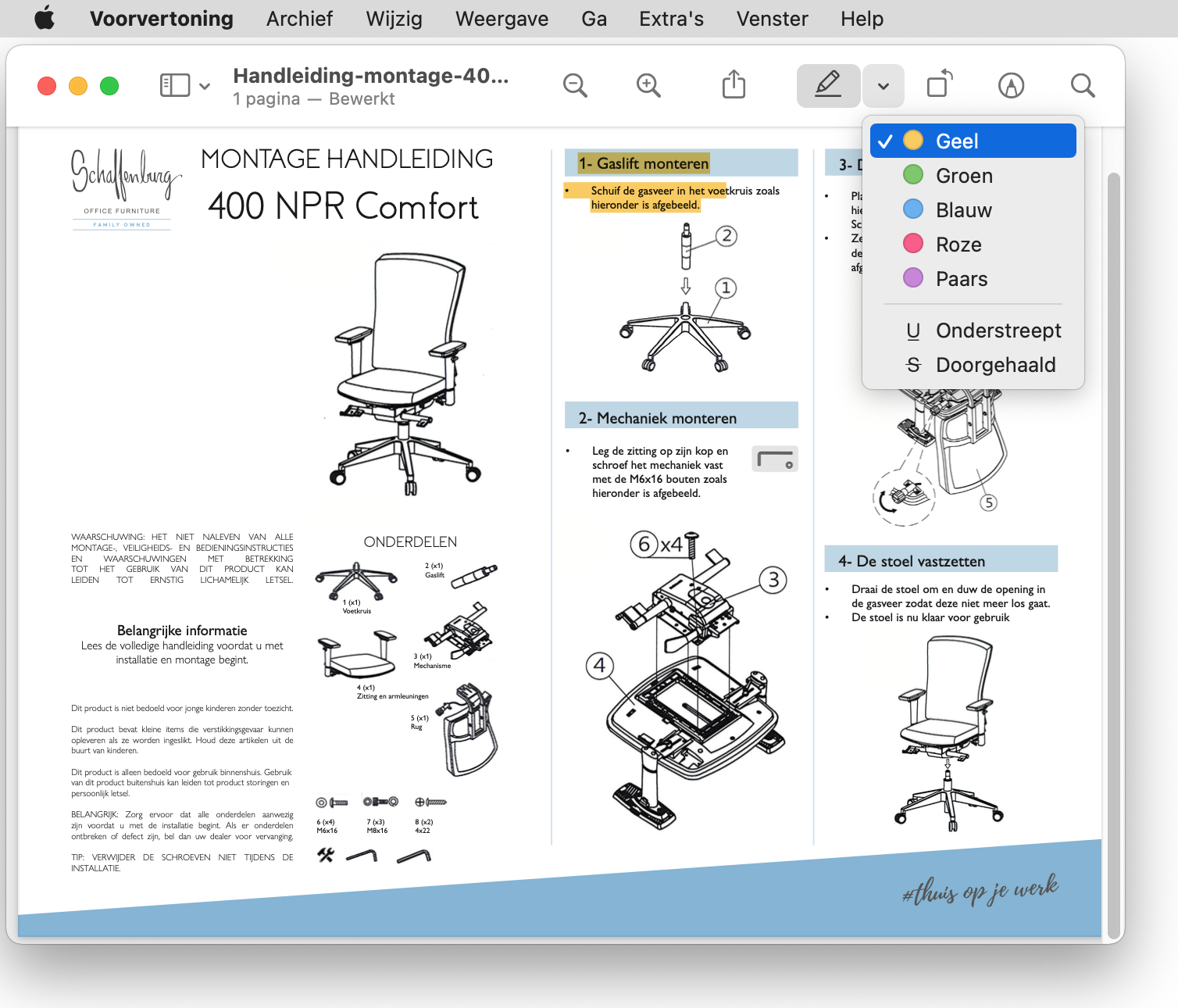
Task: Click the Allen key icon beside step 2
Action: [x=775, y=459]
